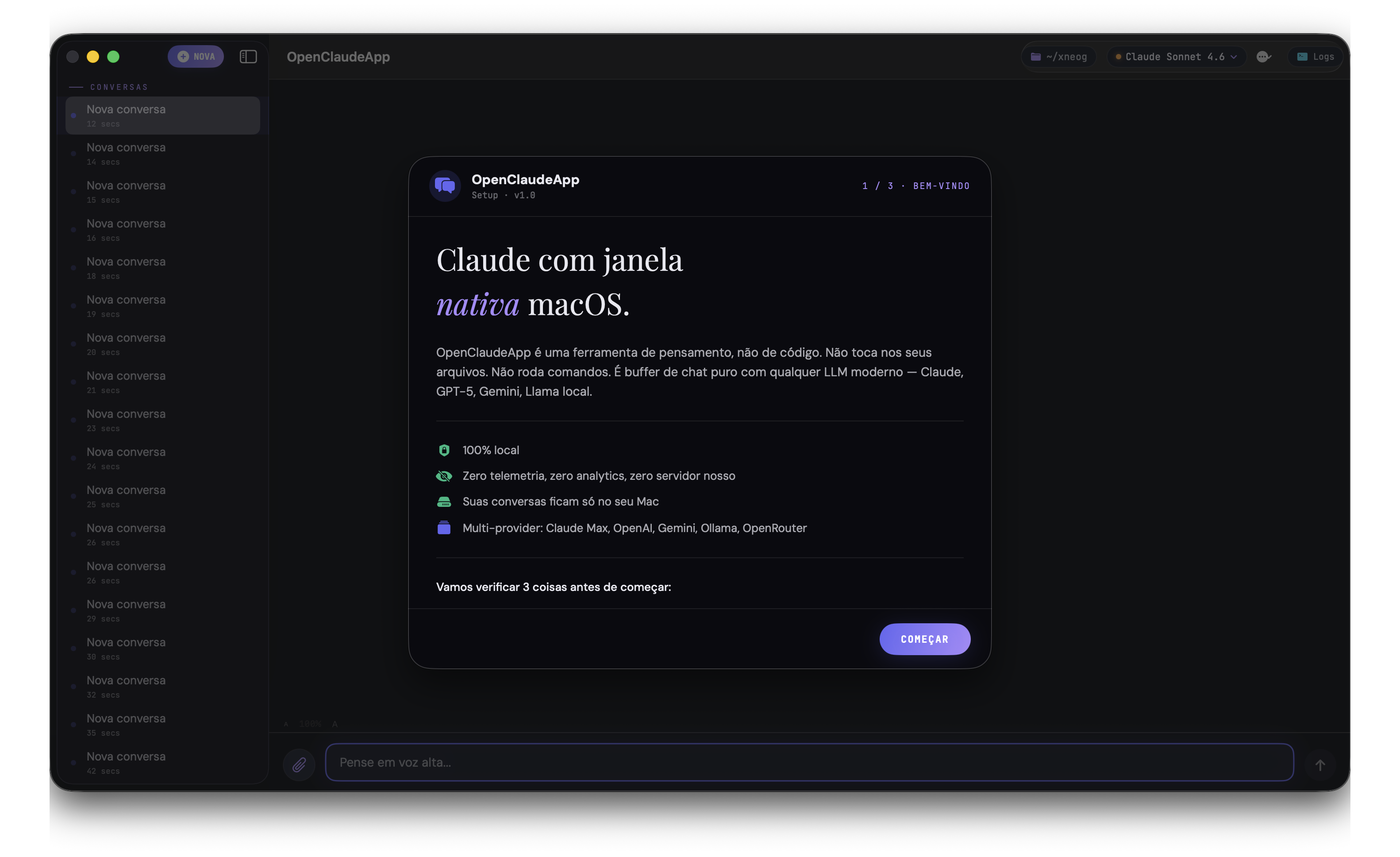Click the send arrow button

(1320, 765)
